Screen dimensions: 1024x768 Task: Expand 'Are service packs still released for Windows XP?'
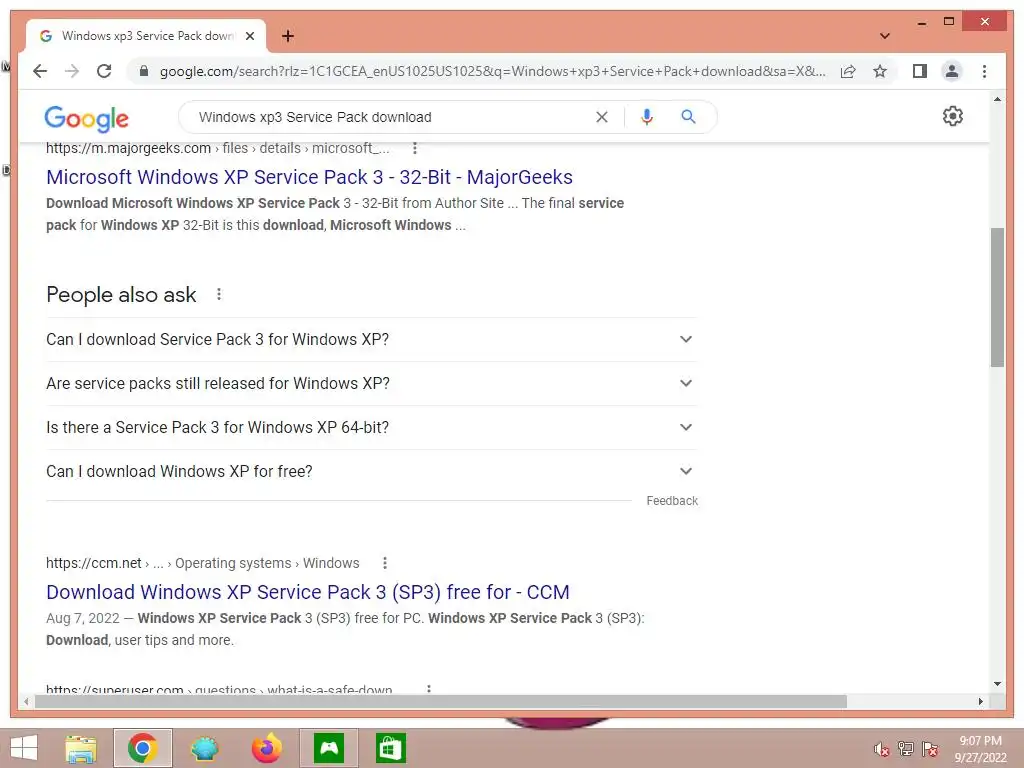(370, 383)
